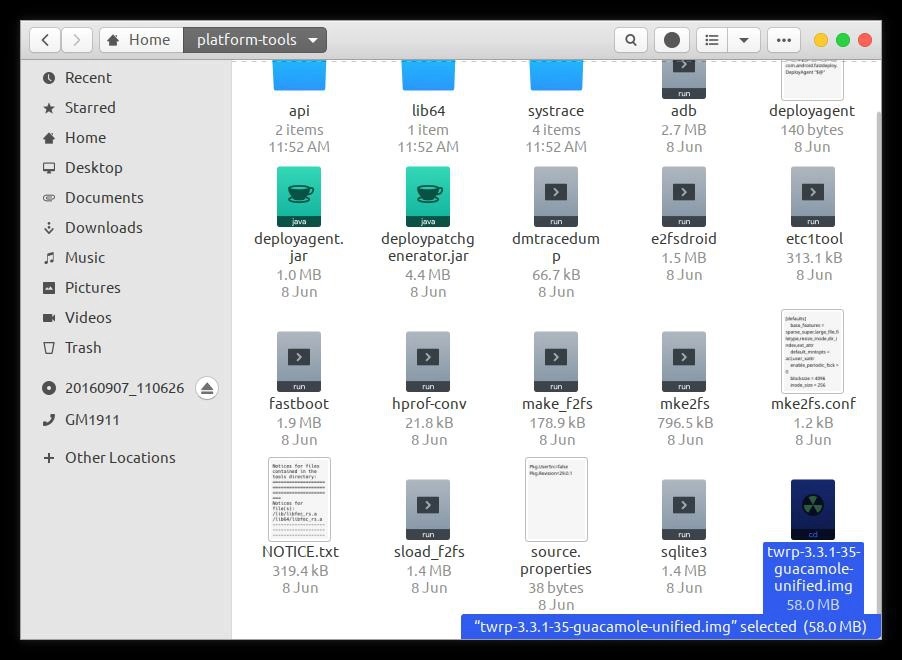The width and height of the screenshot is (902, 660).
Task: Open the three-dots overflow menu
Action: pyautogui.click(x=784, y=40)
